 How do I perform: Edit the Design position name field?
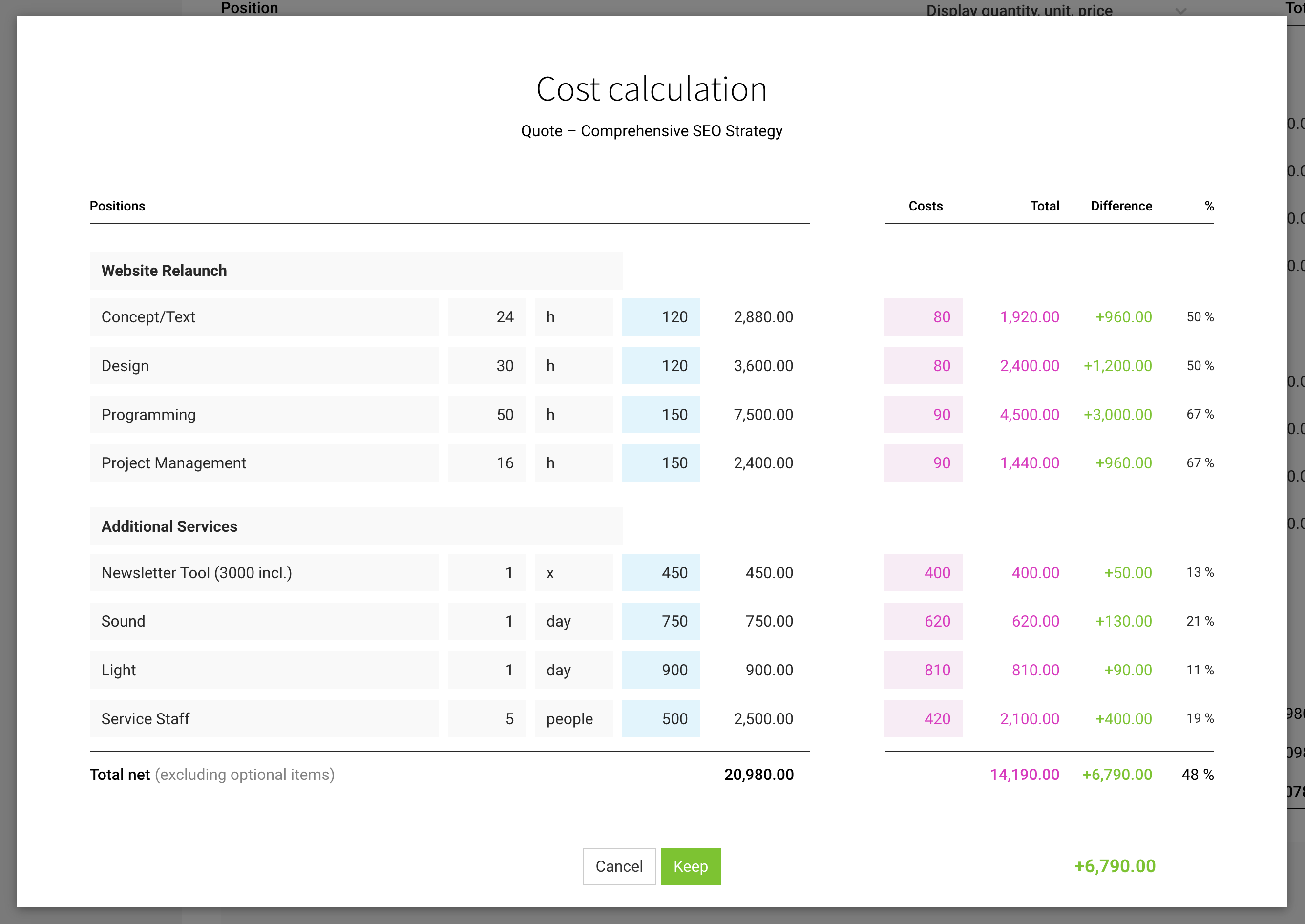pyautogui.click(x=264, y=366)
